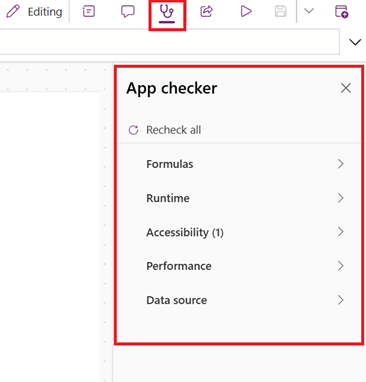Click the Editing pencil icon
The width and height of the screenshot is (366, 382).
click(13, 12)
